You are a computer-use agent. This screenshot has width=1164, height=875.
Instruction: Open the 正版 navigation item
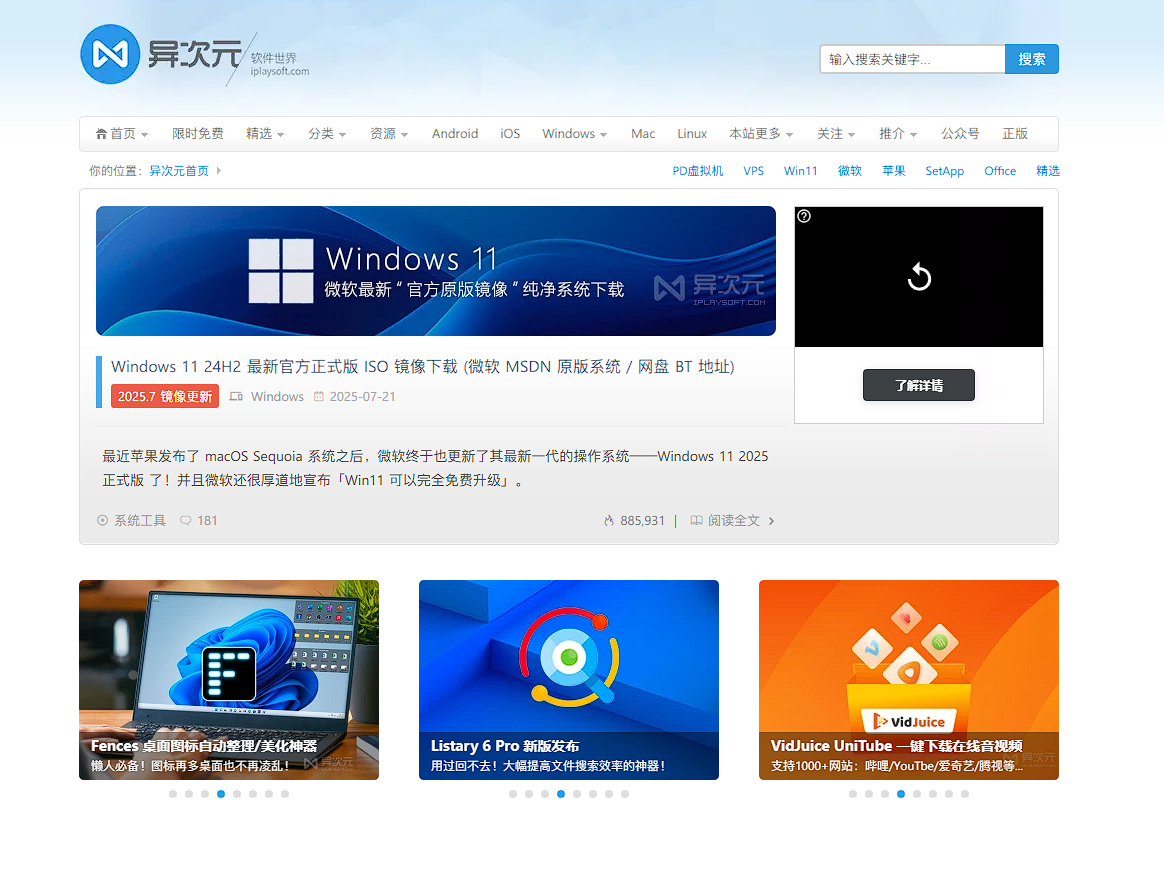click(1015, 134)
